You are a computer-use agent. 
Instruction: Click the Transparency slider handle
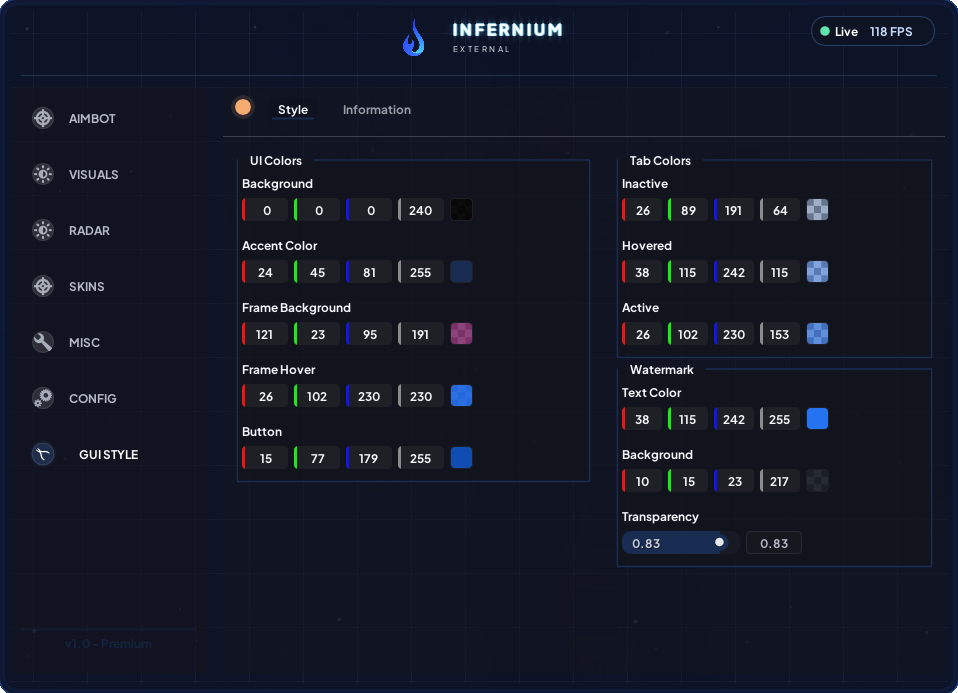point(719,542)
